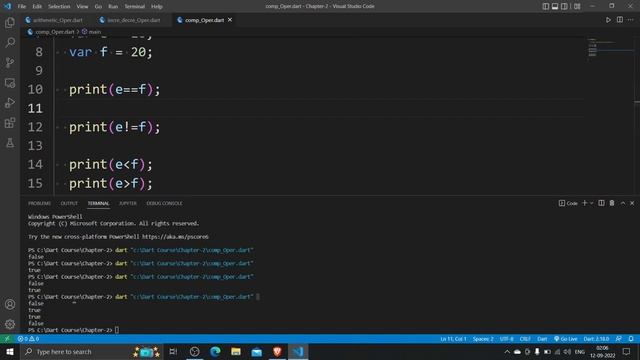640x360 pixels.
Task: Open the Remote Explorer view
Action: point(10,83)
